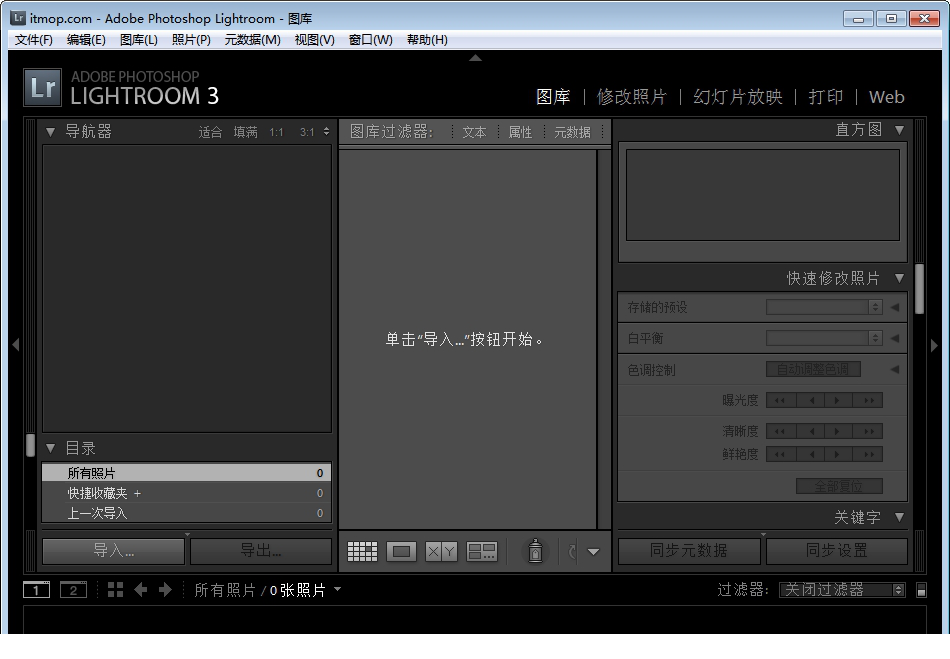Screen dimensions: 950x659
Task: Increase vibrance by large step
Action: [868, 454]
